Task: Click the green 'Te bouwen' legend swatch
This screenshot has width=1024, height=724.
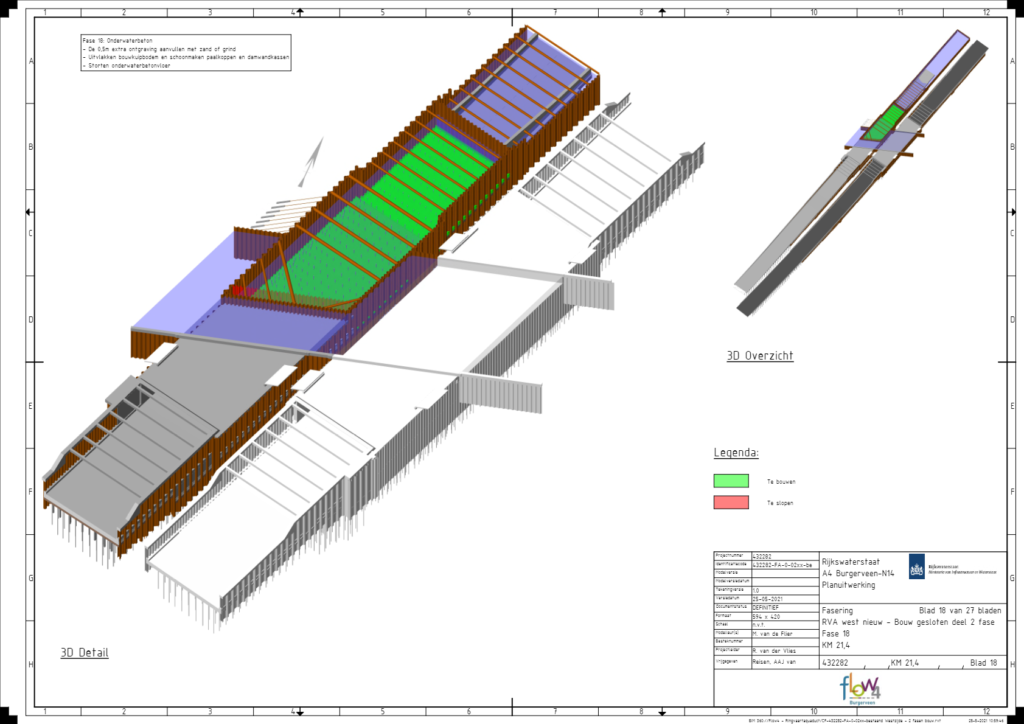Action: tap(731, 481)
